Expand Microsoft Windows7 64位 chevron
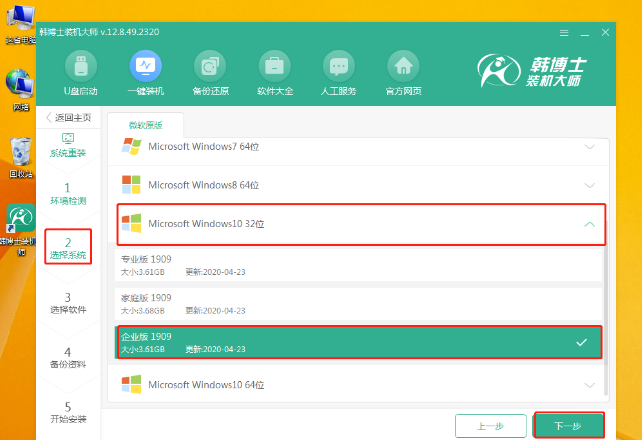The width and height of the screenshot is (642, 440). pos(590,147)
